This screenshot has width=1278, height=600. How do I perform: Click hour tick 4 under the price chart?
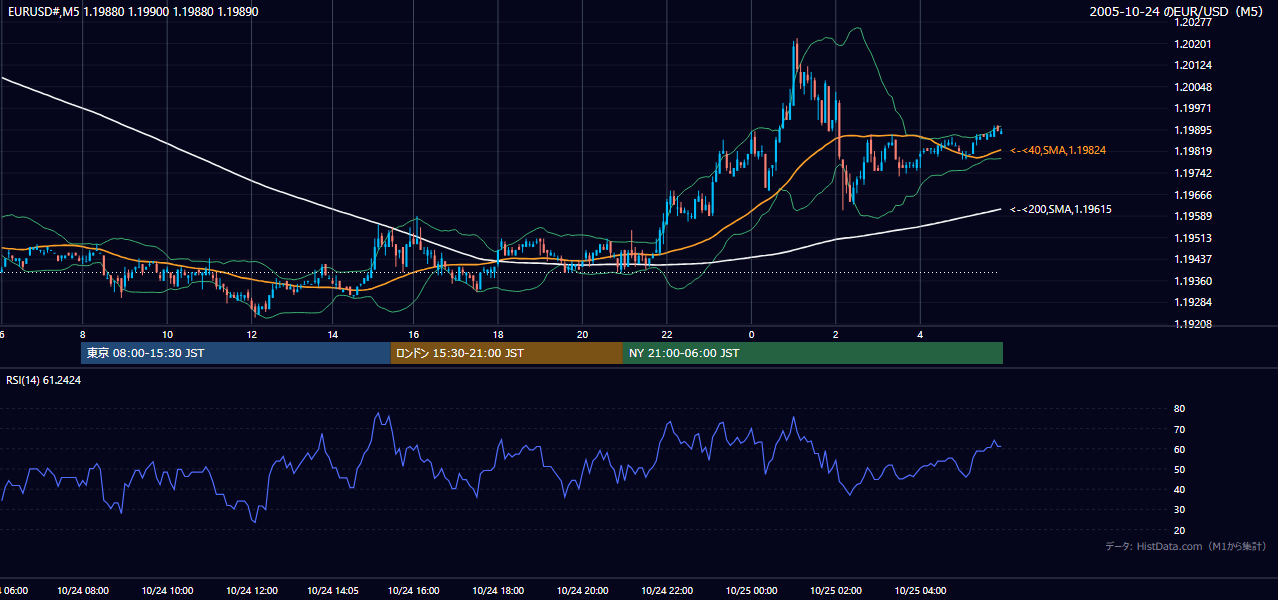[x=921, y=334]
